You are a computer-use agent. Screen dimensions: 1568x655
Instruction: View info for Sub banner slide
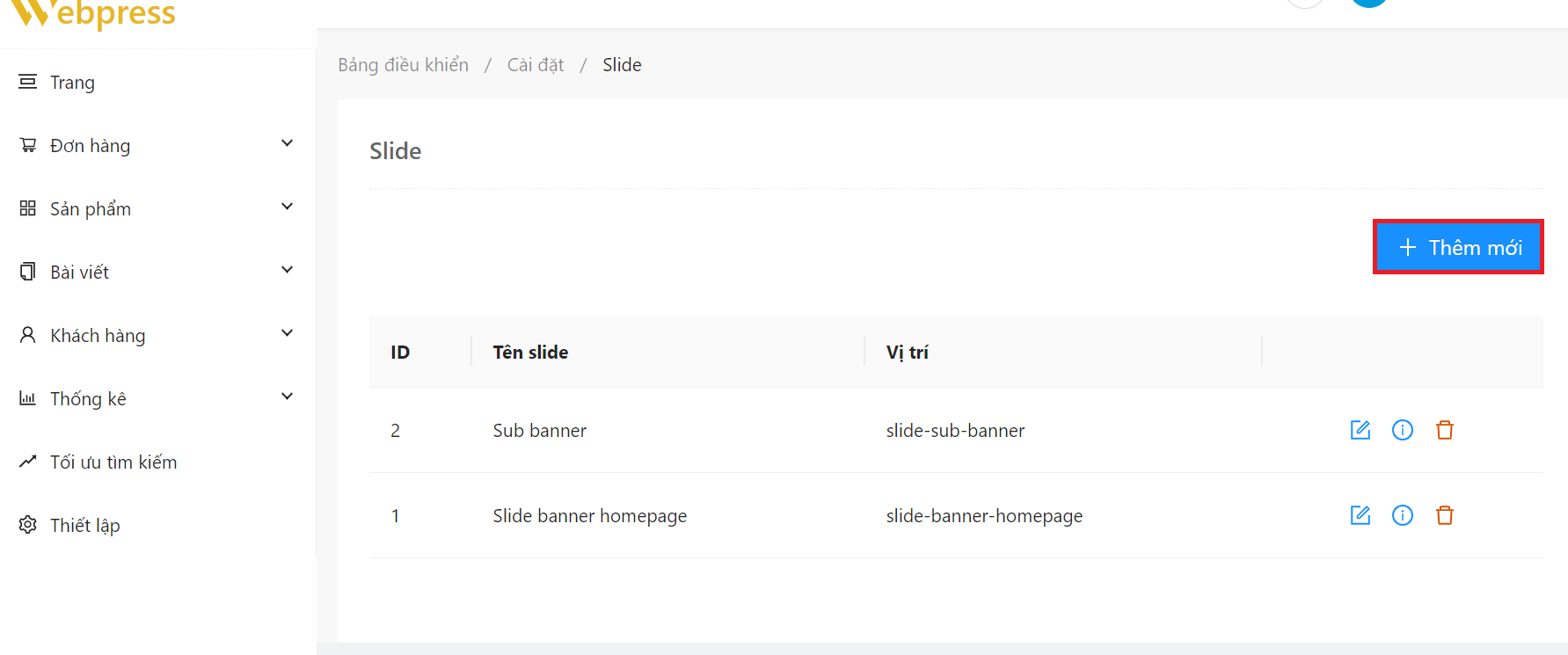click(1402, 430)
